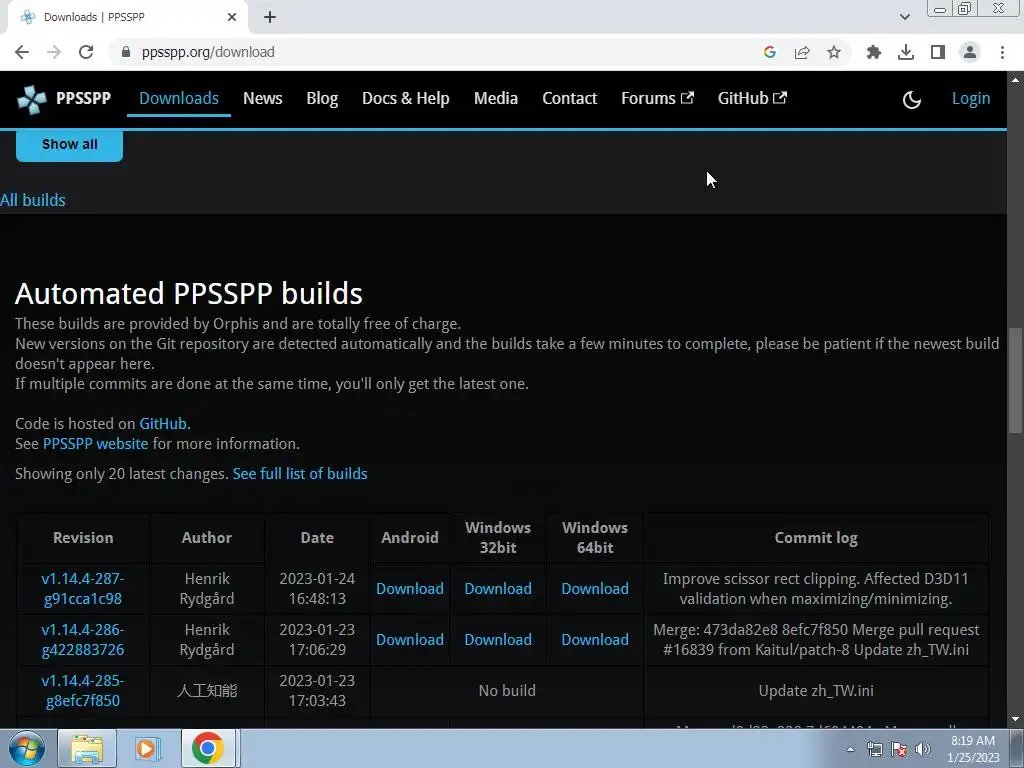Download Android build for v1.14.4-287
Viewport: 1024px width, 768px height.
coord(409,588)
